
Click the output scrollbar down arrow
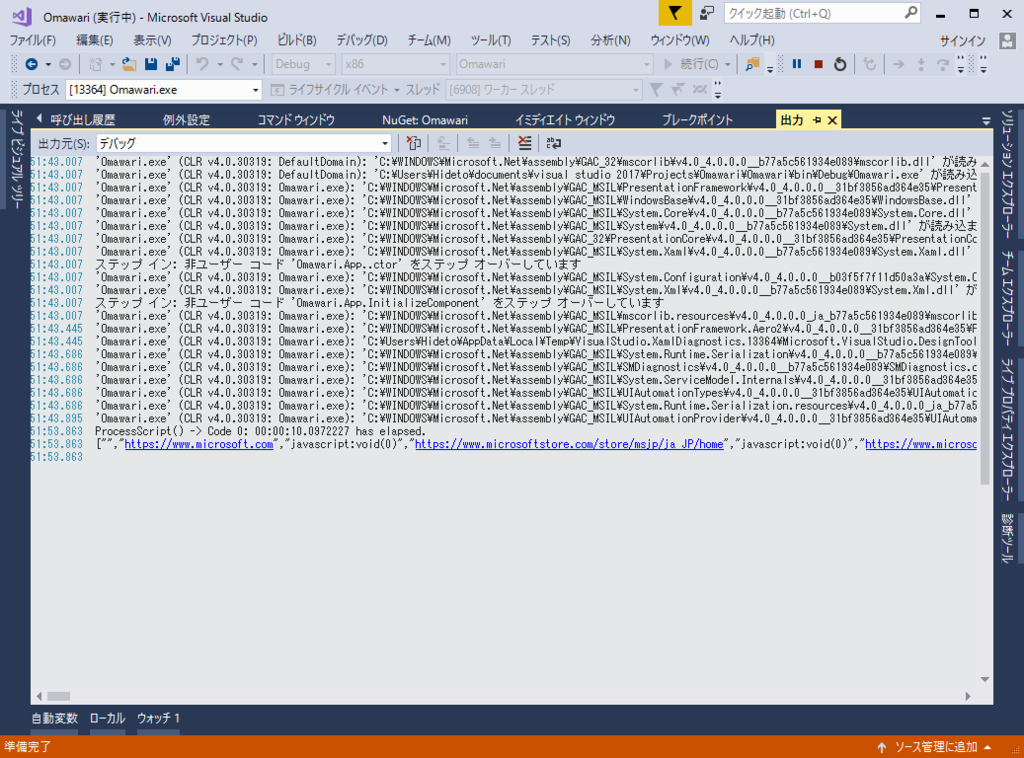tap(985, 680)
